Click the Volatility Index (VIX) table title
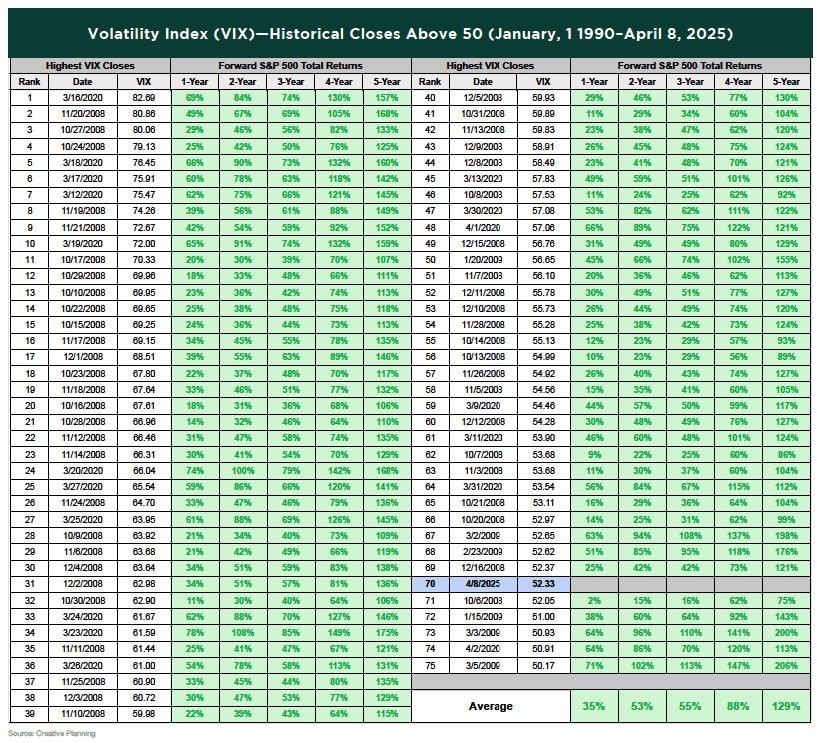Viewport: 817px width, 743px height. click(x=408, y=32)
